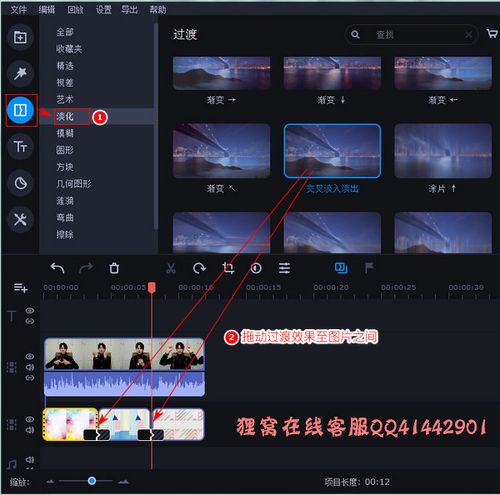
Task: Open the 编辑 menu
Action: 47,9
